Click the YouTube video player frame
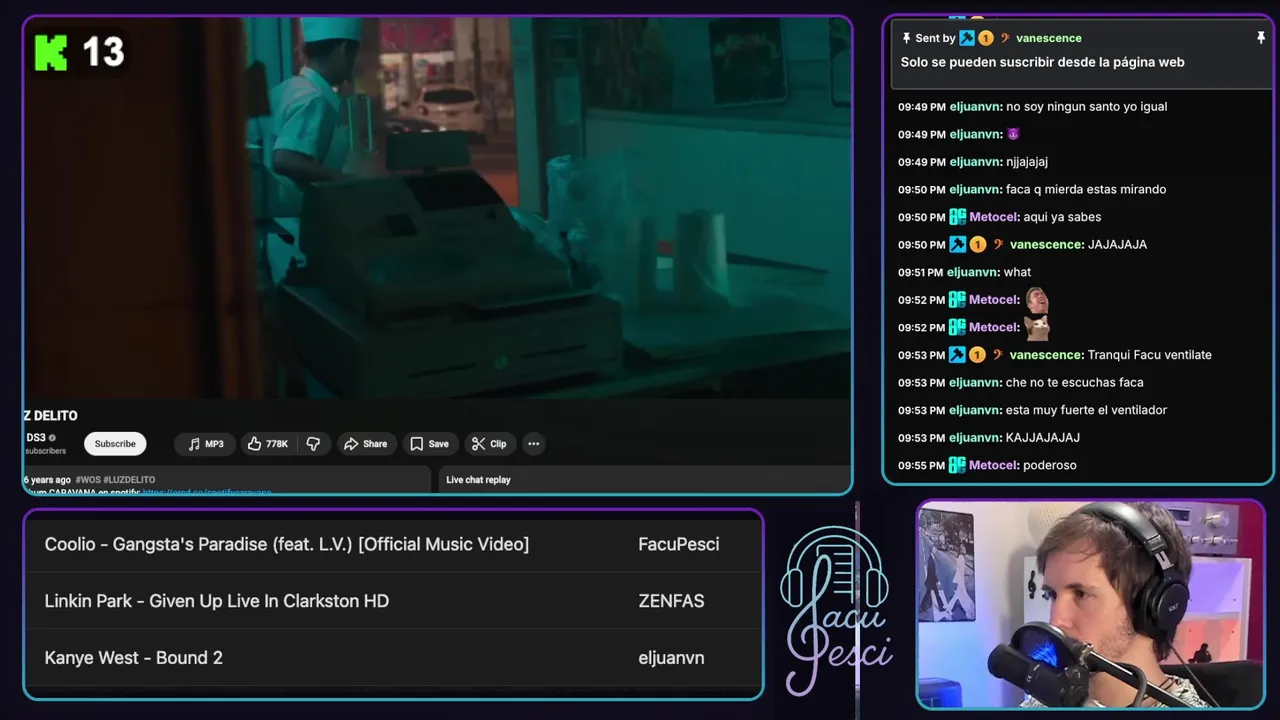The width and height of the screenshot is (1280, 720). (x=437, y=207)
